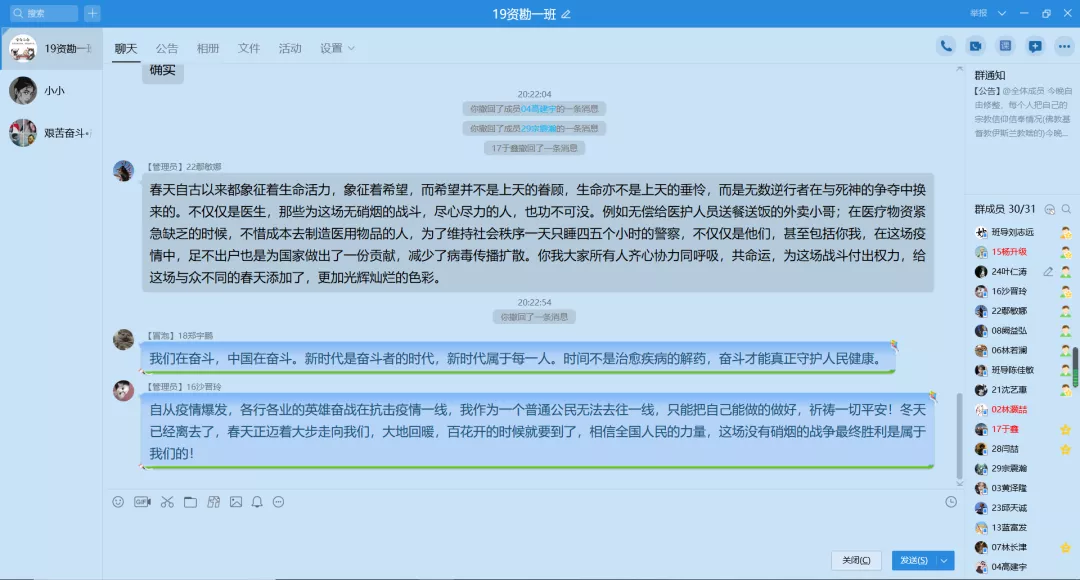The height and width of the screenshot is (580, 1080).
Task: Click the search box in the sidebar
Action: 45,13
